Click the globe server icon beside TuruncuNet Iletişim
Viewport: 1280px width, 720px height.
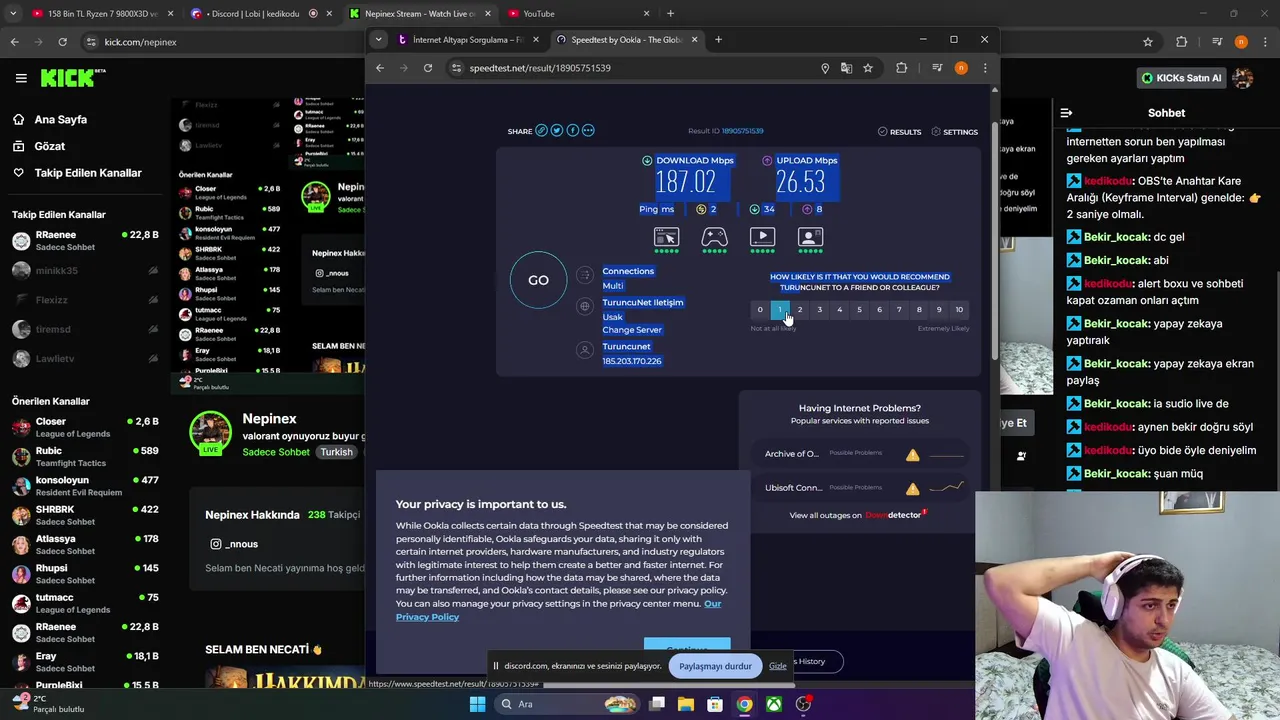point(585,306)
